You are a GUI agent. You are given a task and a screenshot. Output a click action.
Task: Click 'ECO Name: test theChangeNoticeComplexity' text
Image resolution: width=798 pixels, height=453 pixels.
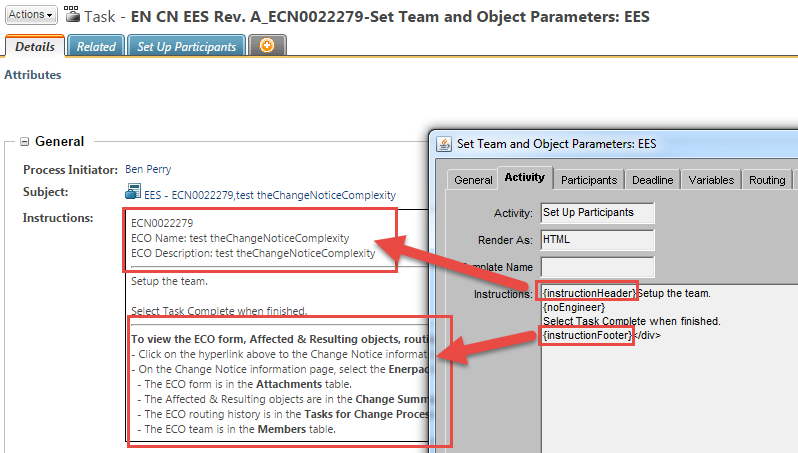point(240,238)
